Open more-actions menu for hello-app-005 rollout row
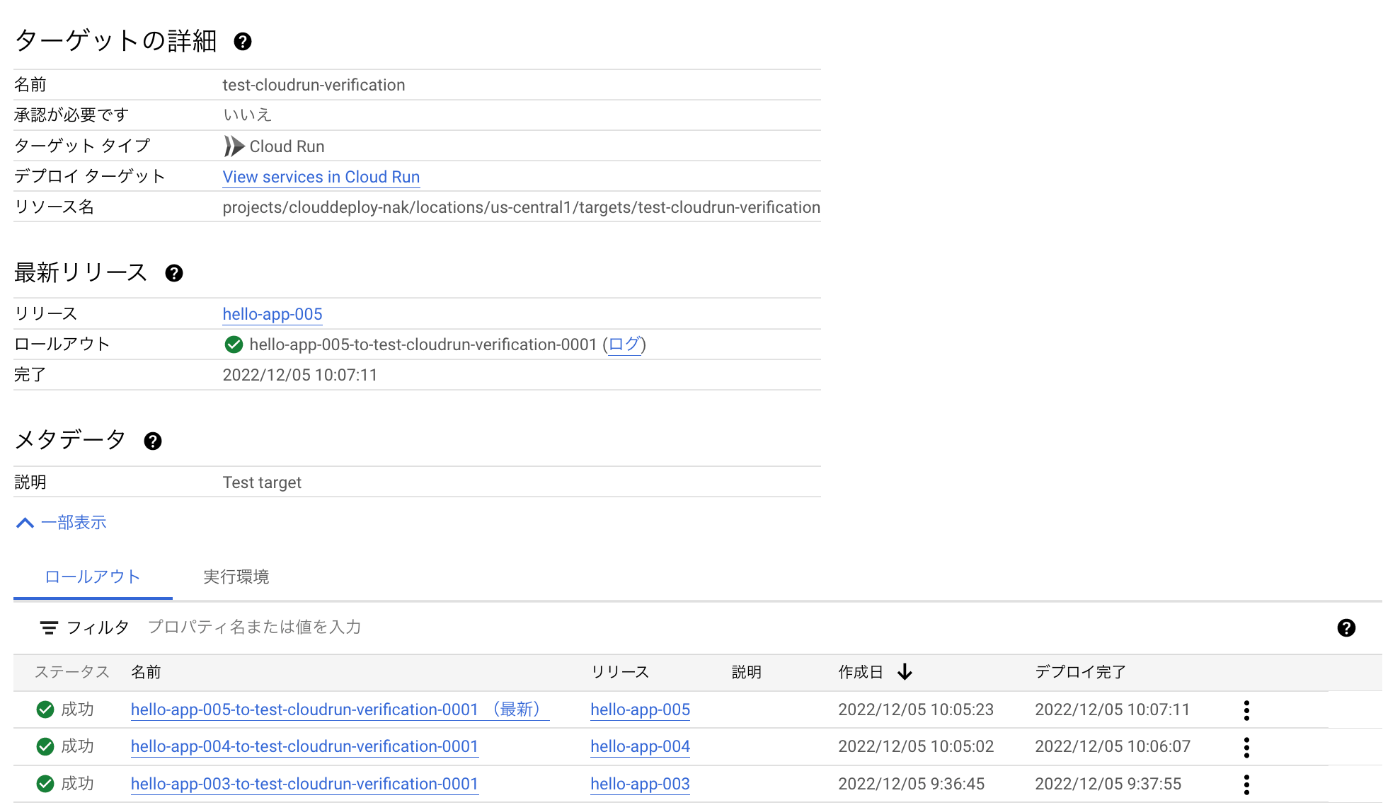1400x805 pixels. tap(1246, 710)
